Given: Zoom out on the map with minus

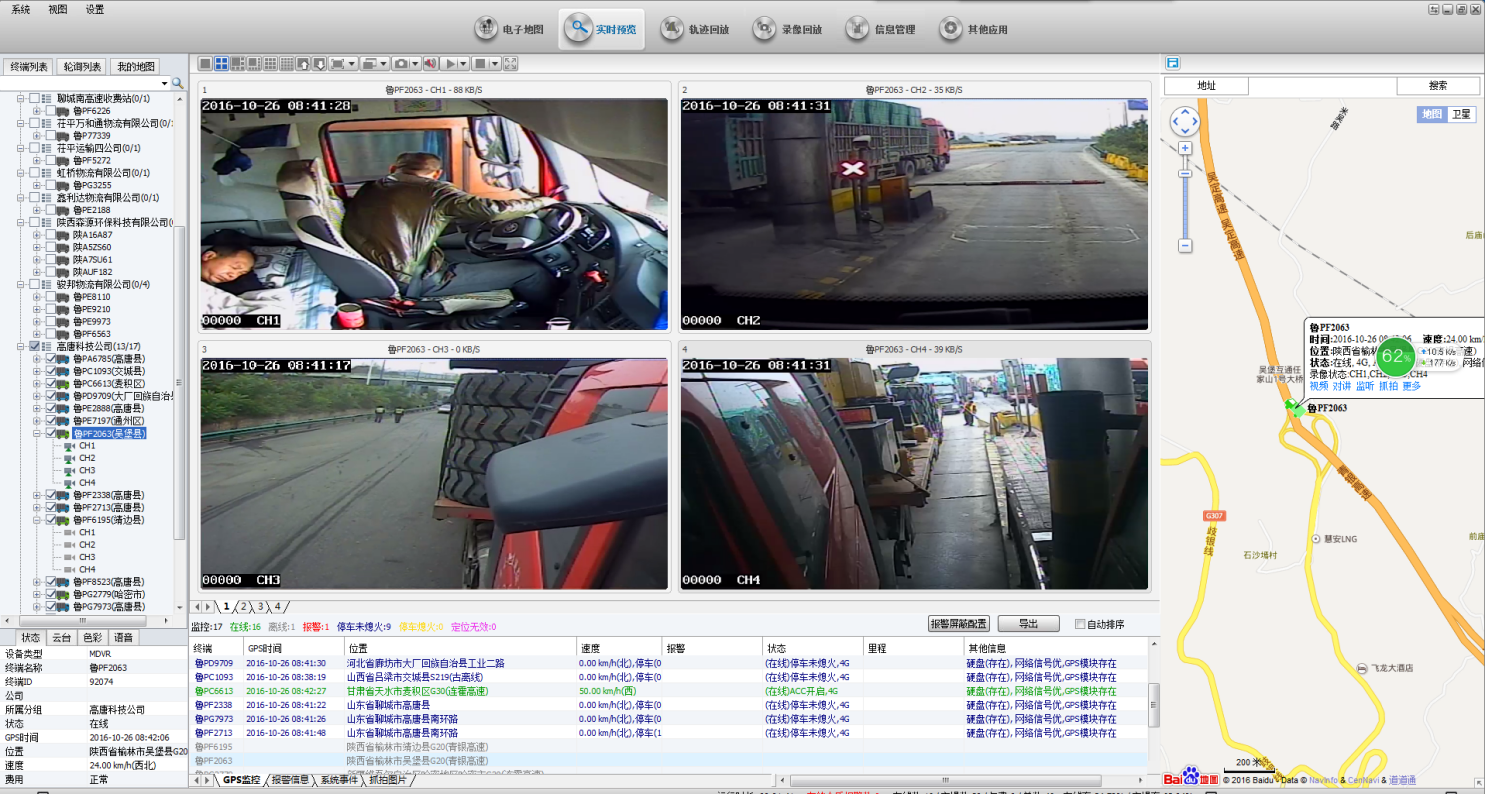Looking at the screenshot, I should pyautogui.click(x=1185, y=245).
